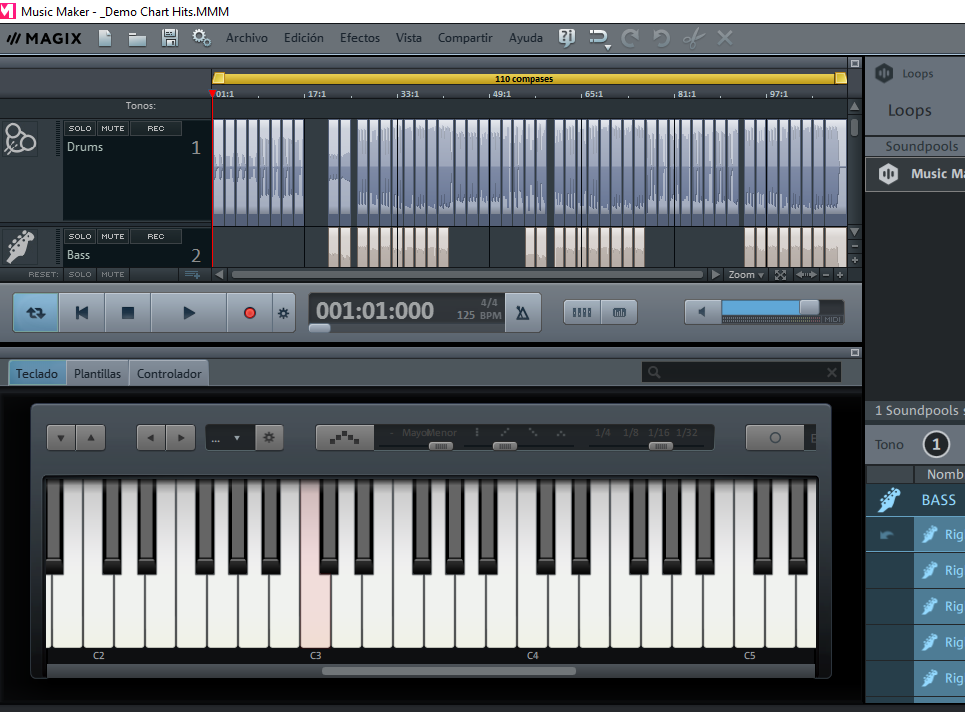Mute the Drums track
965x712 pixels.
113,128
